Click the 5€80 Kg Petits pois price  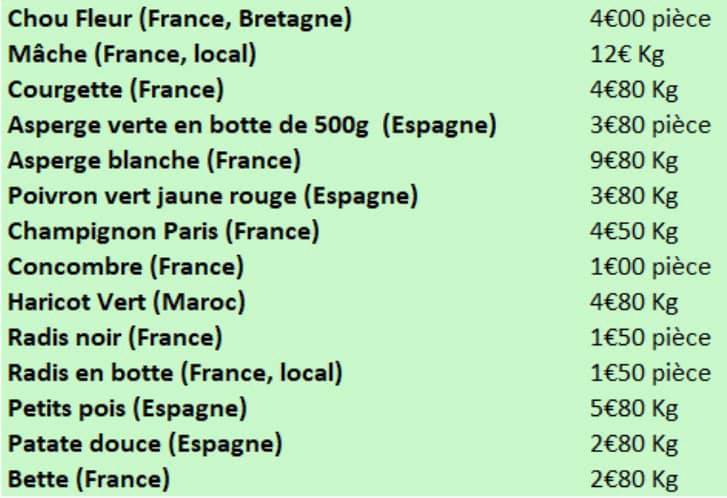(634, 409)
